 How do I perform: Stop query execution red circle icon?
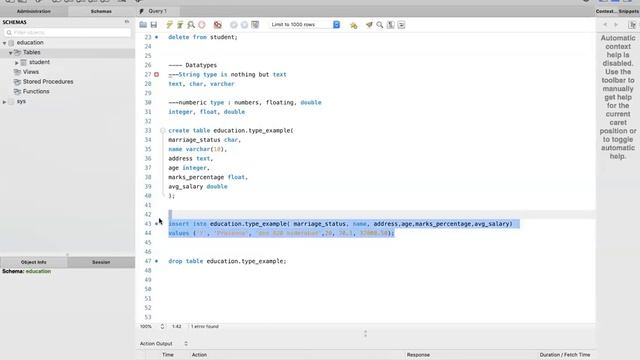[202, 25]
